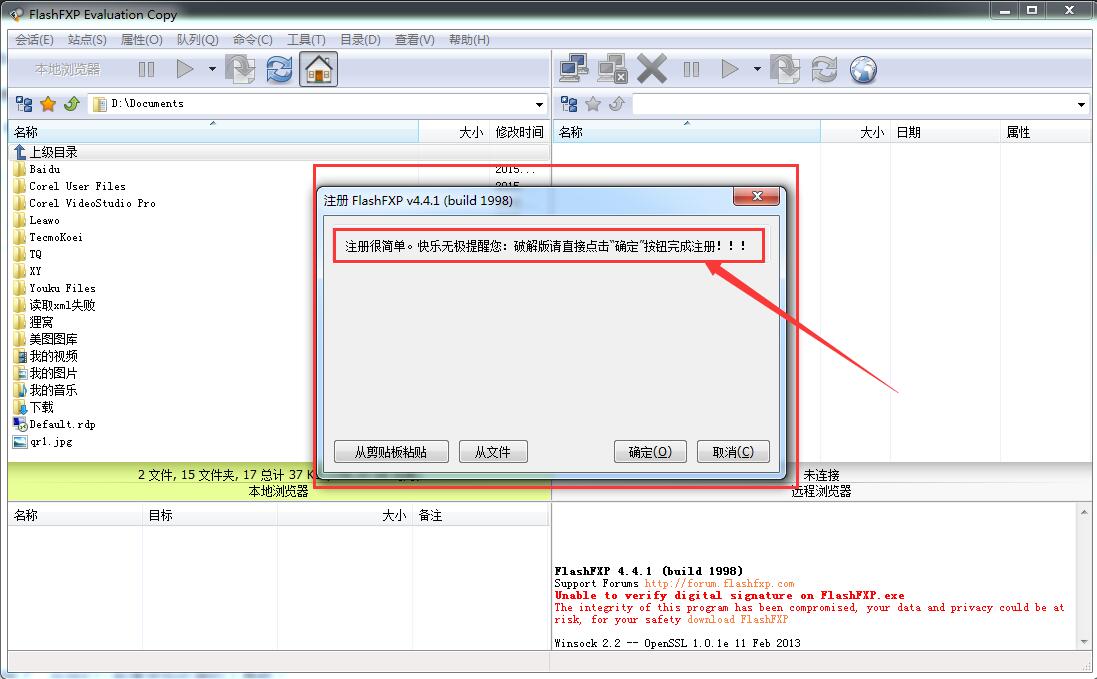Click the disconnect from server icon
Viewport: 1097px width, 679px height.
tap(611, 69)
